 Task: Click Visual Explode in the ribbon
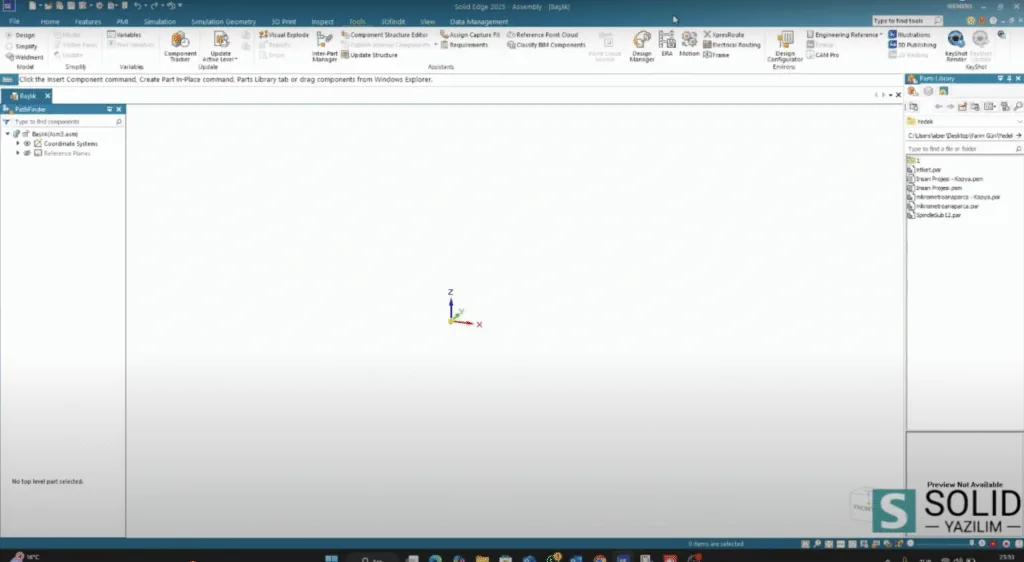click(x=283, y=35)
